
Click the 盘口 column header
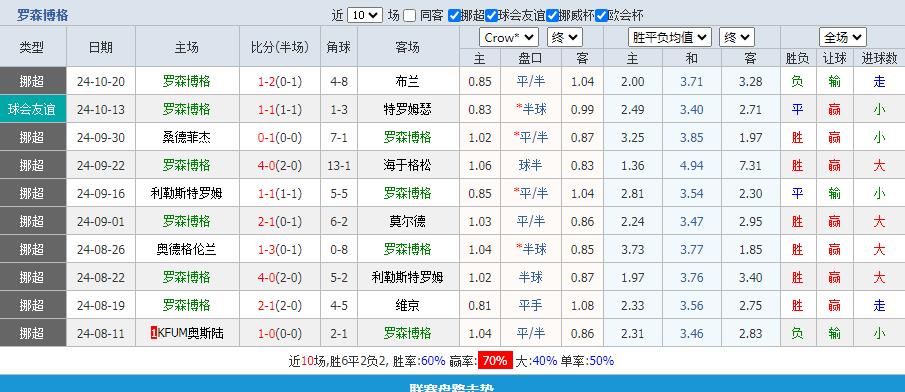[530, 58]
